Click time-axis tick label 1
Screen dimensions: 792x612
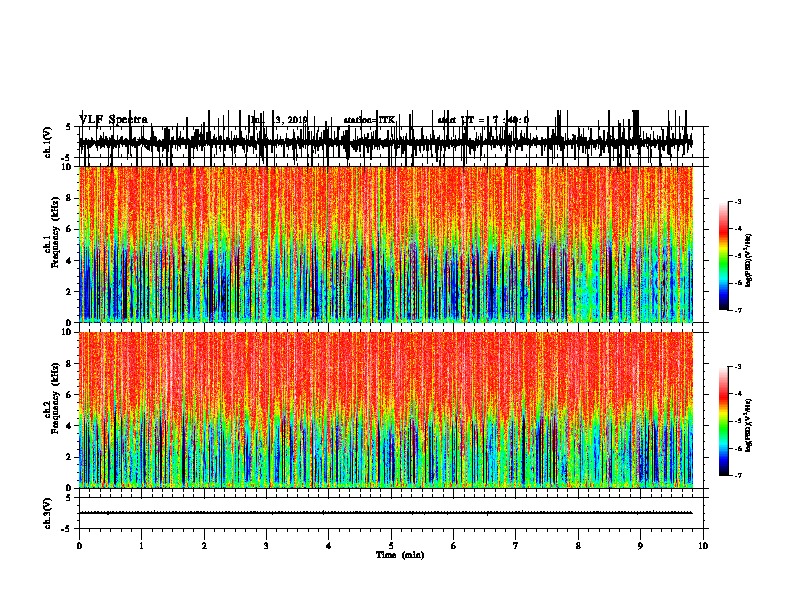[141, 546]
